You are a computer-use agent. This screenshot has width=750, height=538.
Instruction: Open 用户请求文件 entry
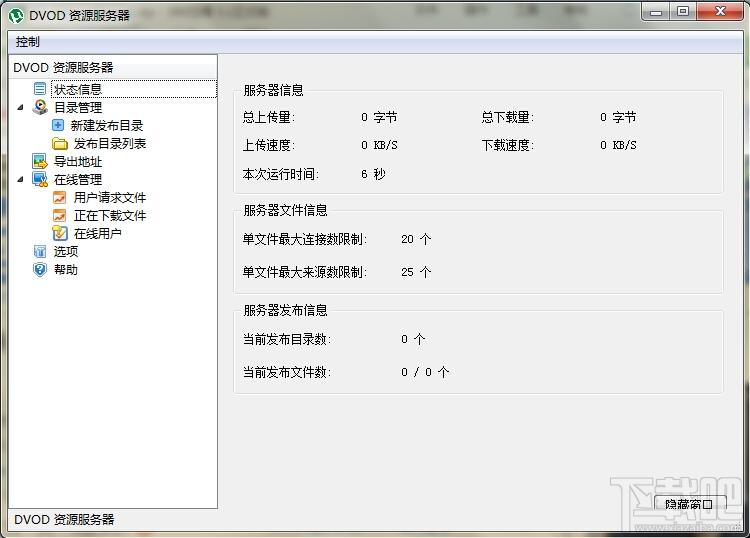(x=110, y=198)
